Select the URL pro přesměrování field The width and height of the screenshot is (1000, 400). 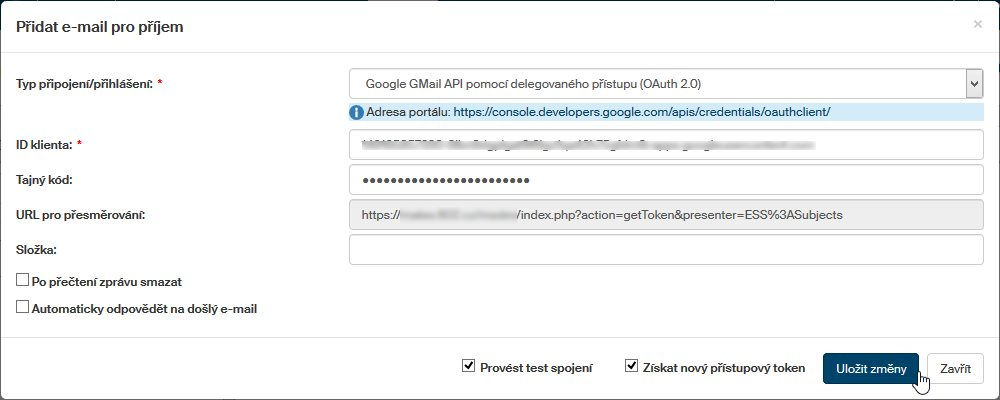click(666, 215)
